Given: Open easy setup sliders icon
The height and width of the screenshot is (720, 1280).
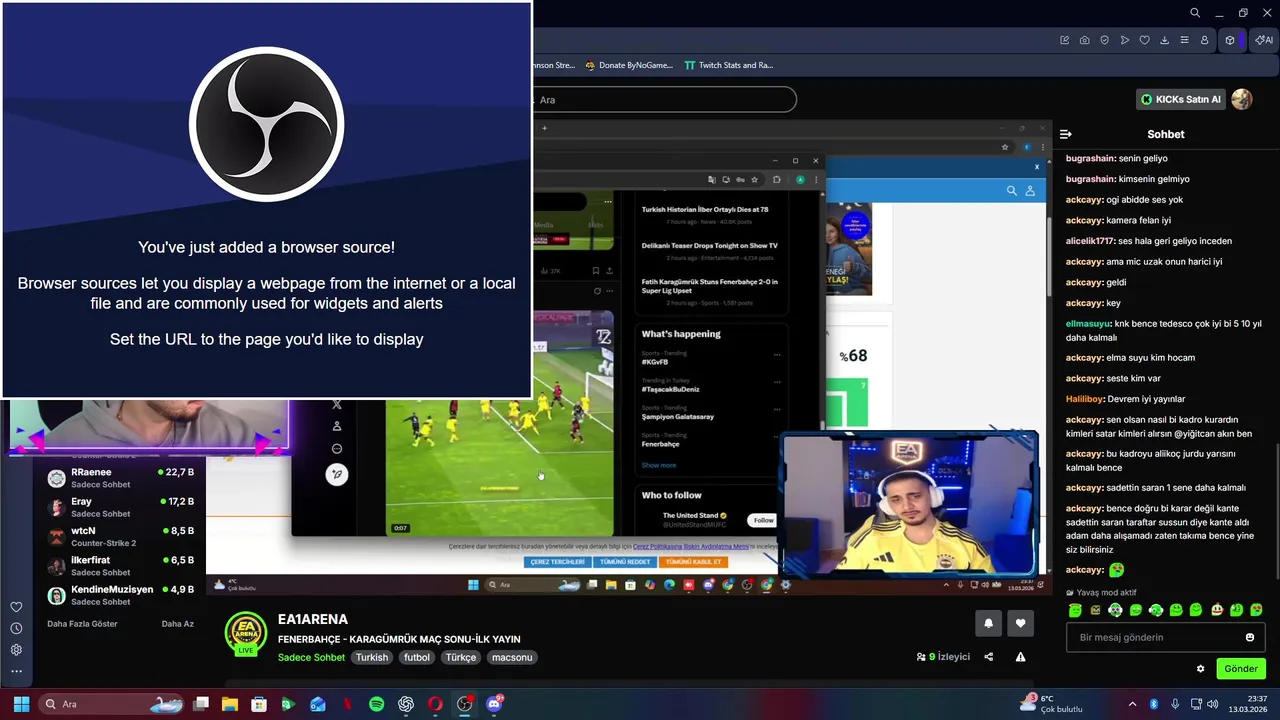Looking at the screenshot, I should tap(1185, 40).
